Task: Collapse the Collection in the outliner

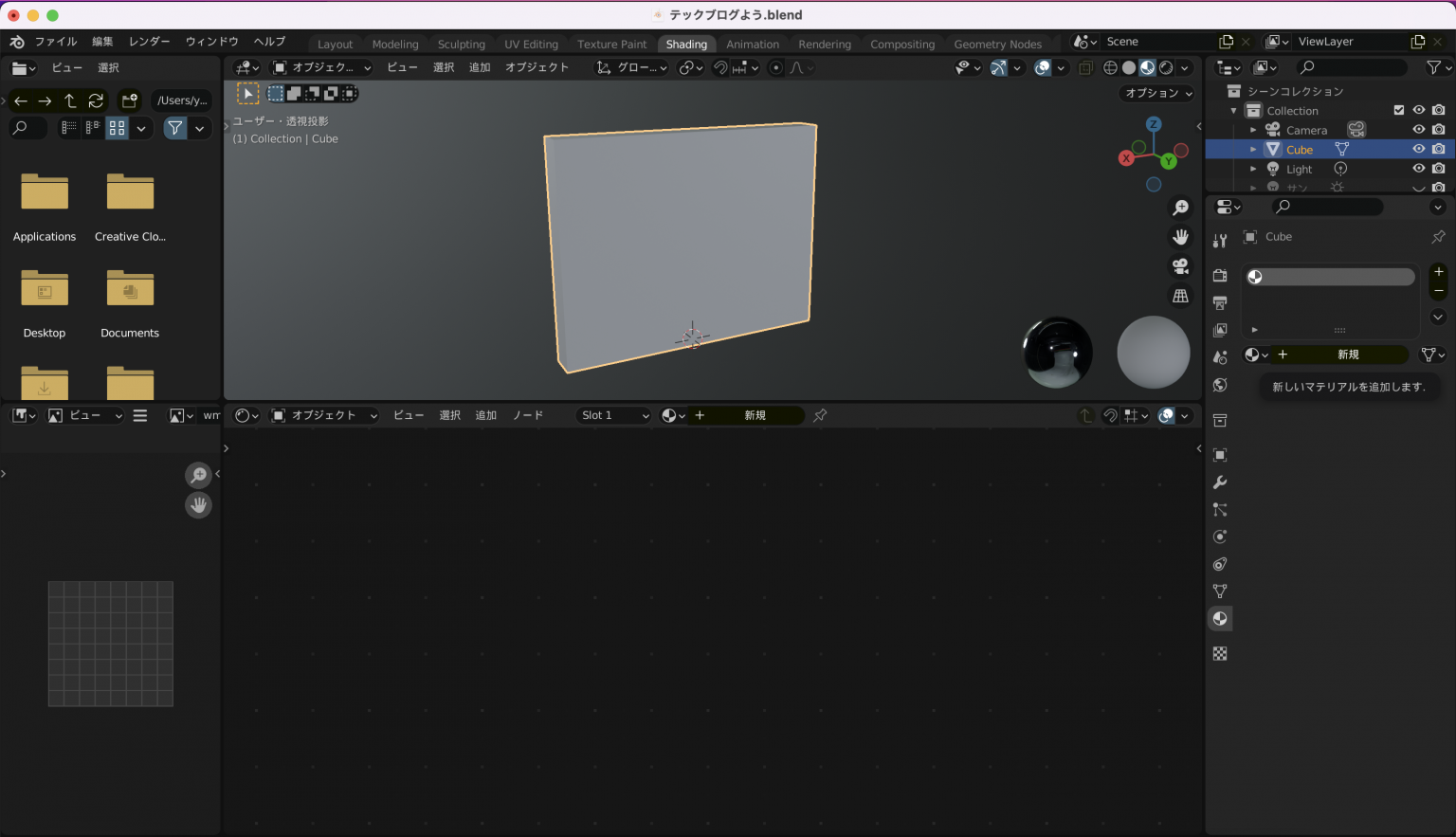Action: click(1233, 110)
